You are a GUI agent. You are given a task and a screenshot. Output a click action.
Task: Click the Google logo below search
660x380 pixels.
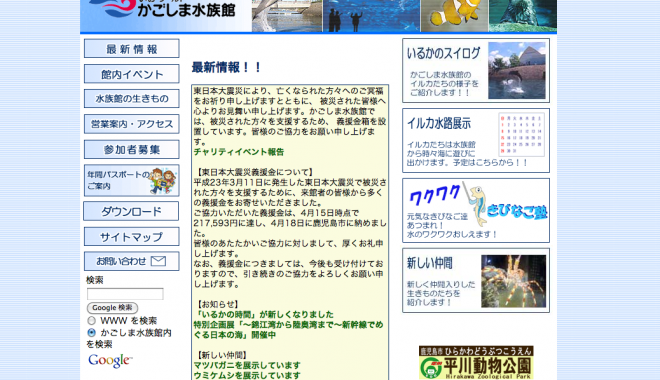click(110, 361)
